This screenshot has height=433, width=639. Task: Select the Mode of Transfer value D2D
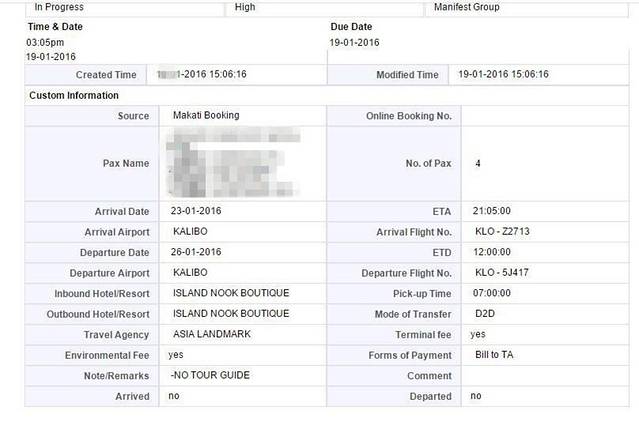tap(483, 314)
